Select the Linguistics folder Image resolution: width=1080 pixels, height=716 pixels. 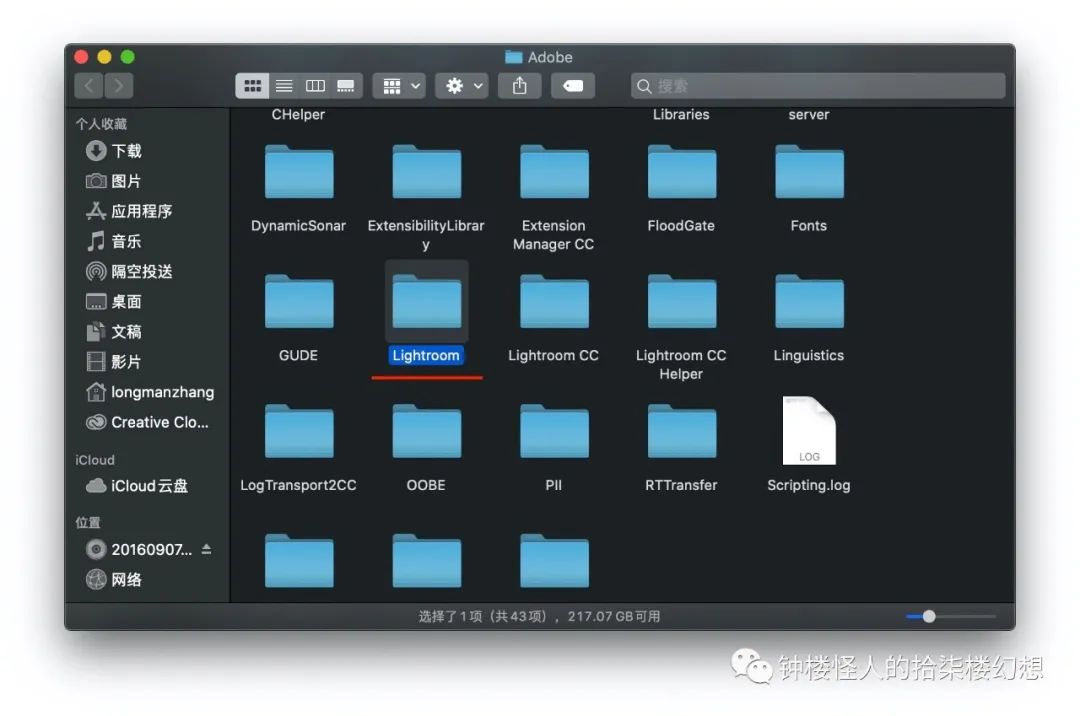809,302
